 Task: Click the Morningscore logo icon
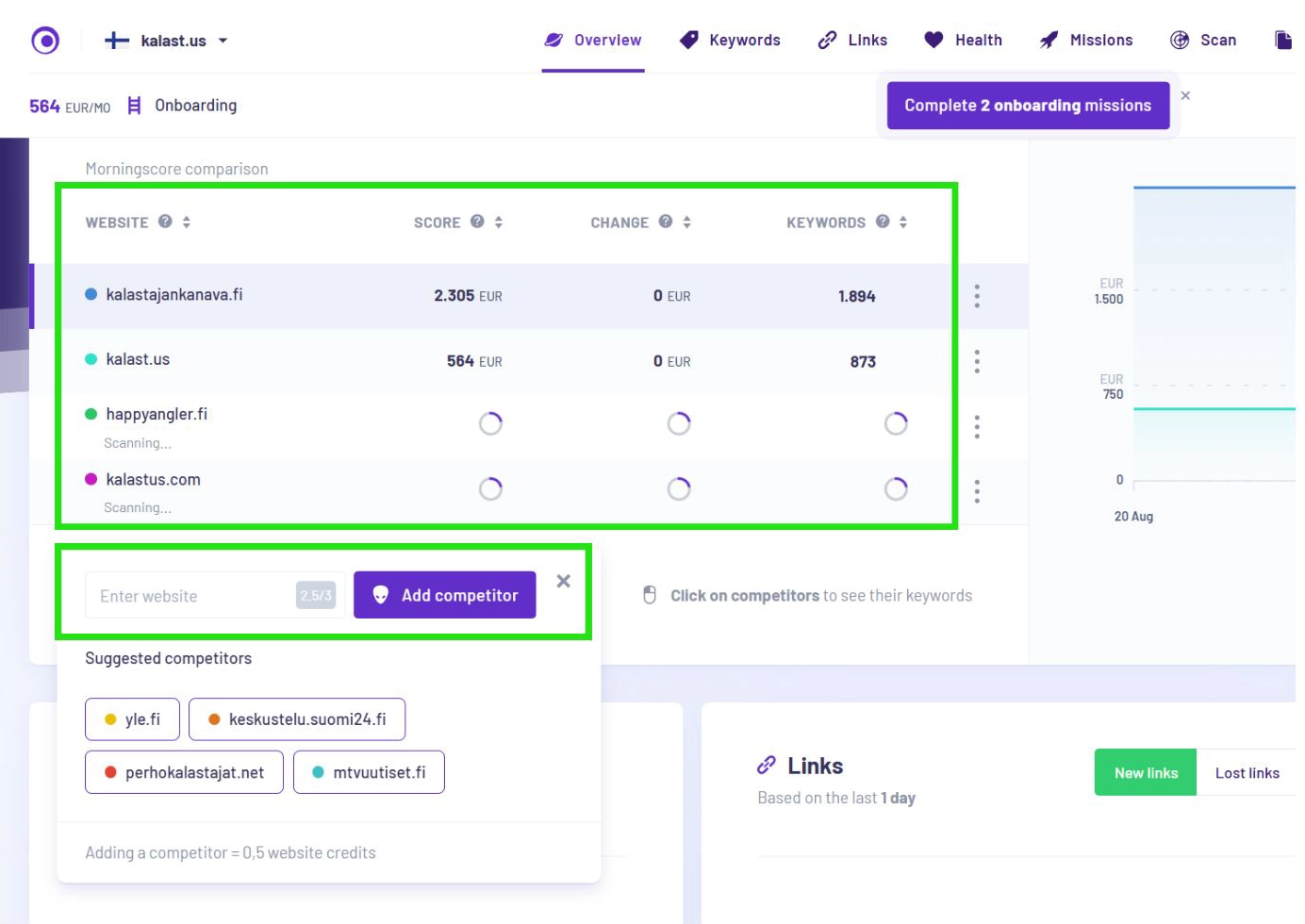point(45,41)
